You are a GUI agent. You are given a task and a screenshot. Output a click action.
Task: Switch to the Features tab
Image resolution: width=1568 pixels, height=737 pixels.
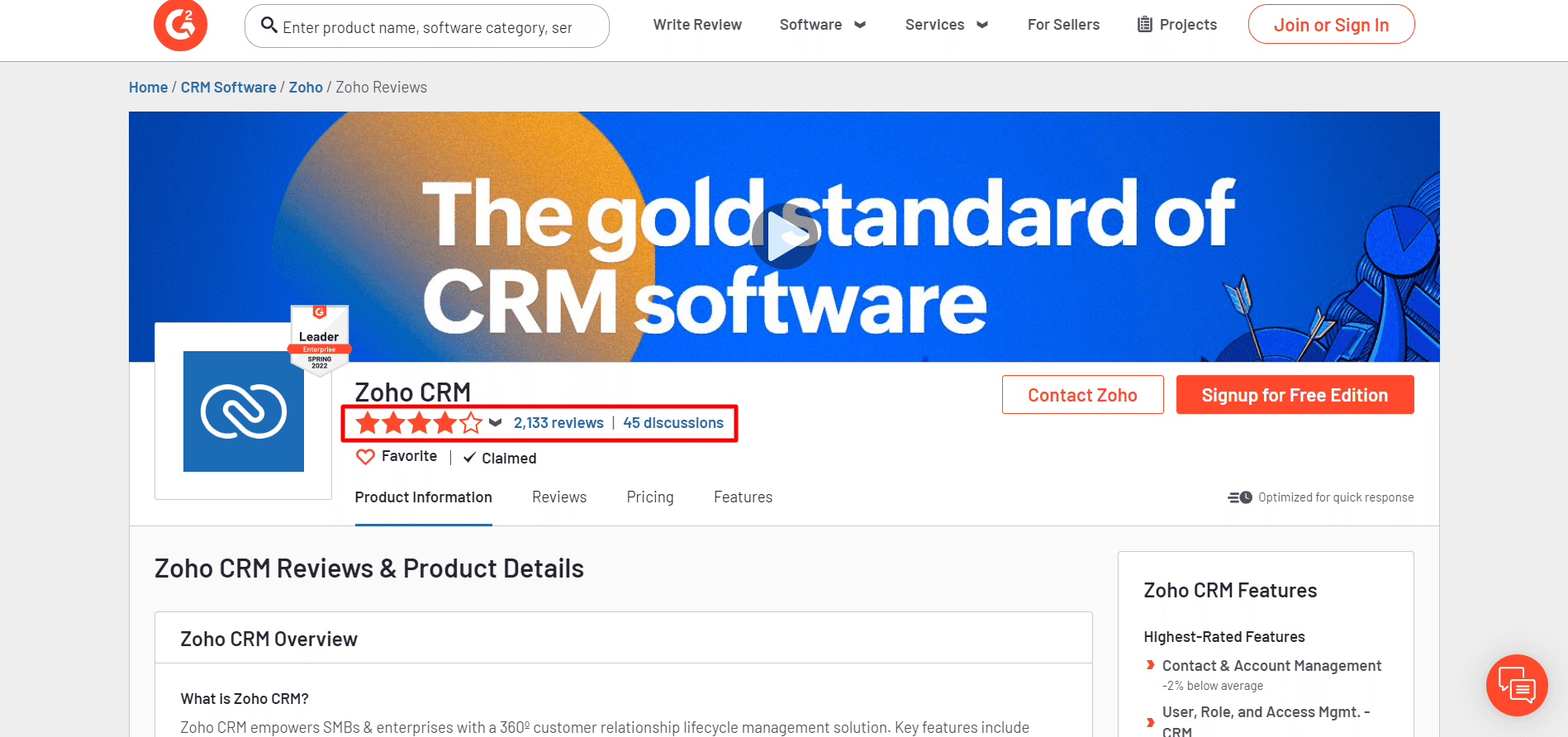744,497
